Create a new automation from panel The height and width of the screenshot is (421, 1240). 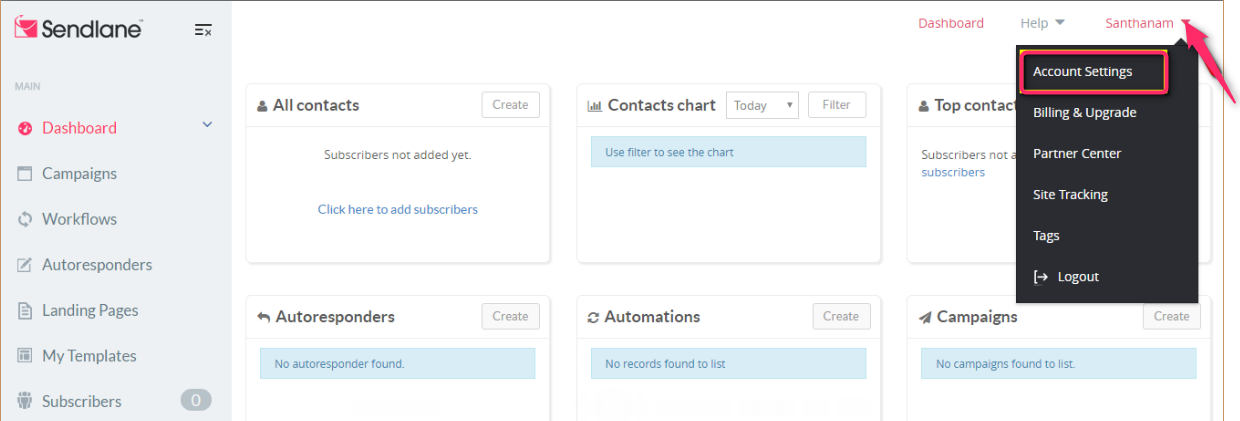click(x=841, y=316)
